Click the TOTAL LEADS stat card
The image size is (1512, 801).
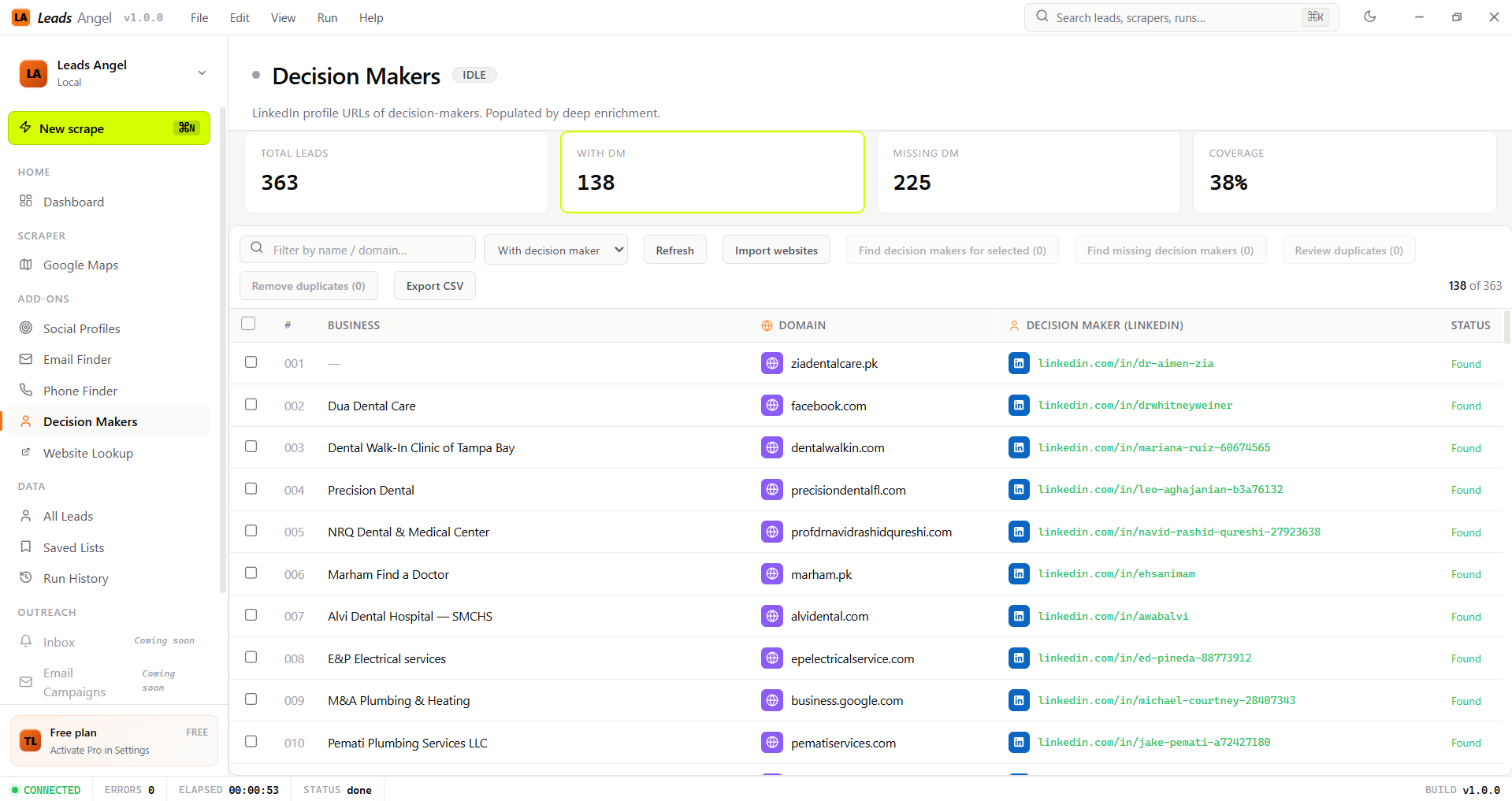(396, 172)
